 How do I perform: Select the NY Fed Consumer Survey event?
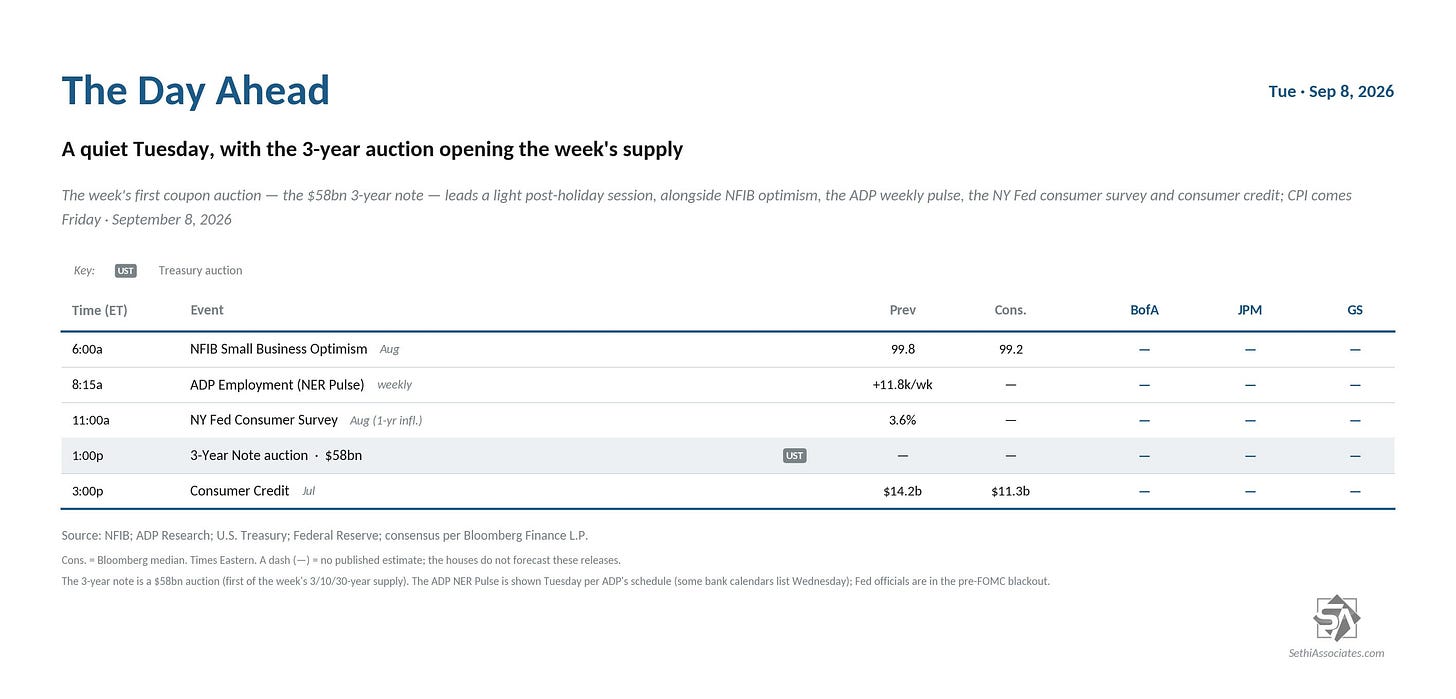click(x=264, y=420)
